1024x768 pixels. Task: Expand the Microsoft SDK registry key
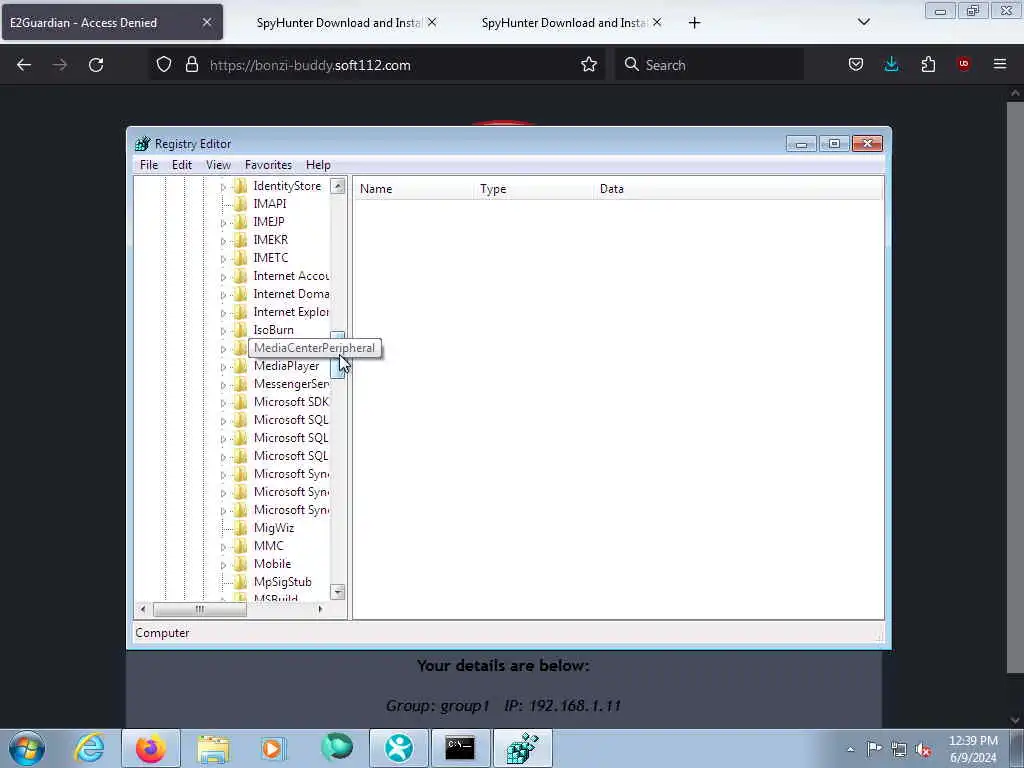tap(223, 403)
